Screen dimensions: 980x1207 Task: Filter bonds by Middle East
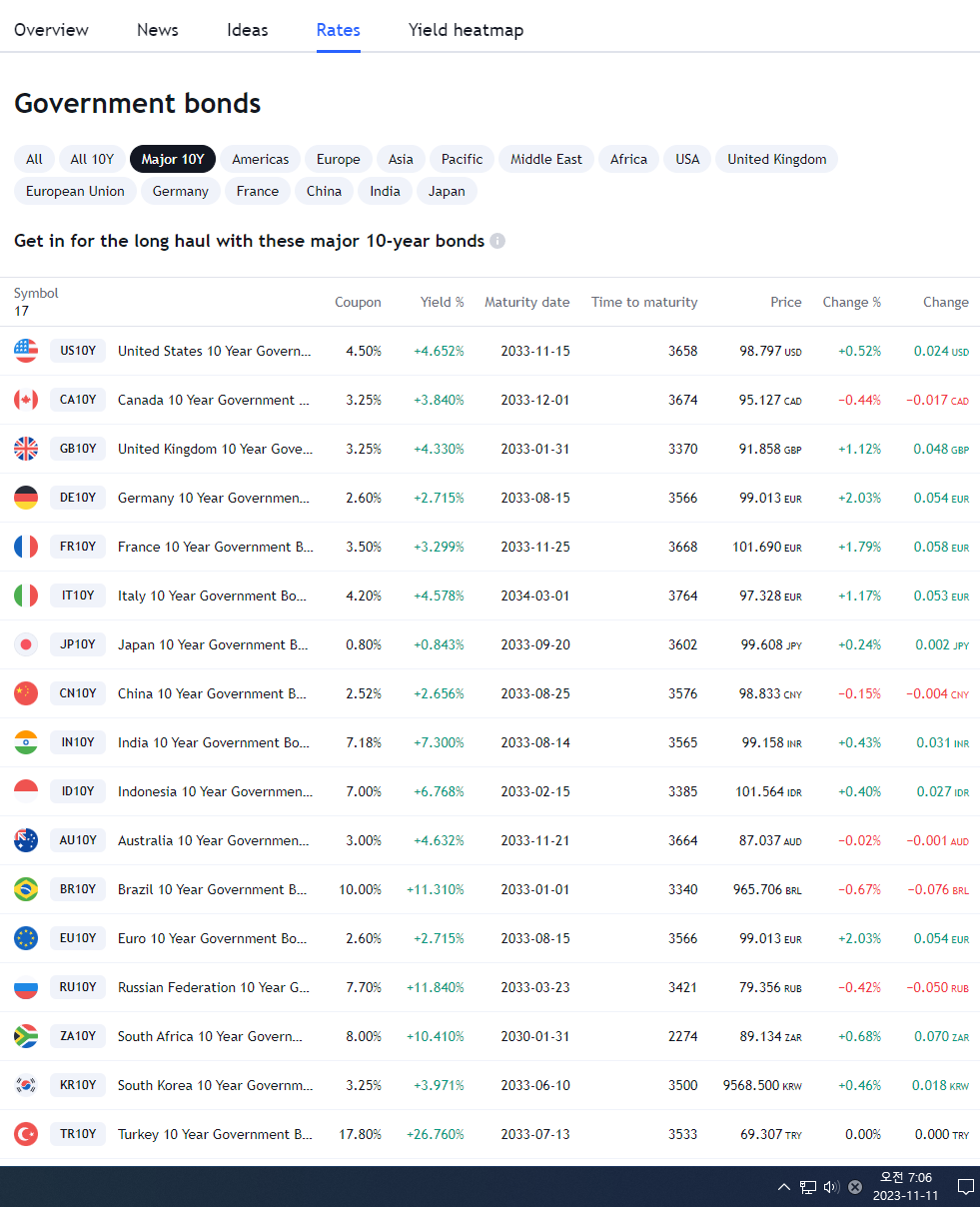coord(546,159)
